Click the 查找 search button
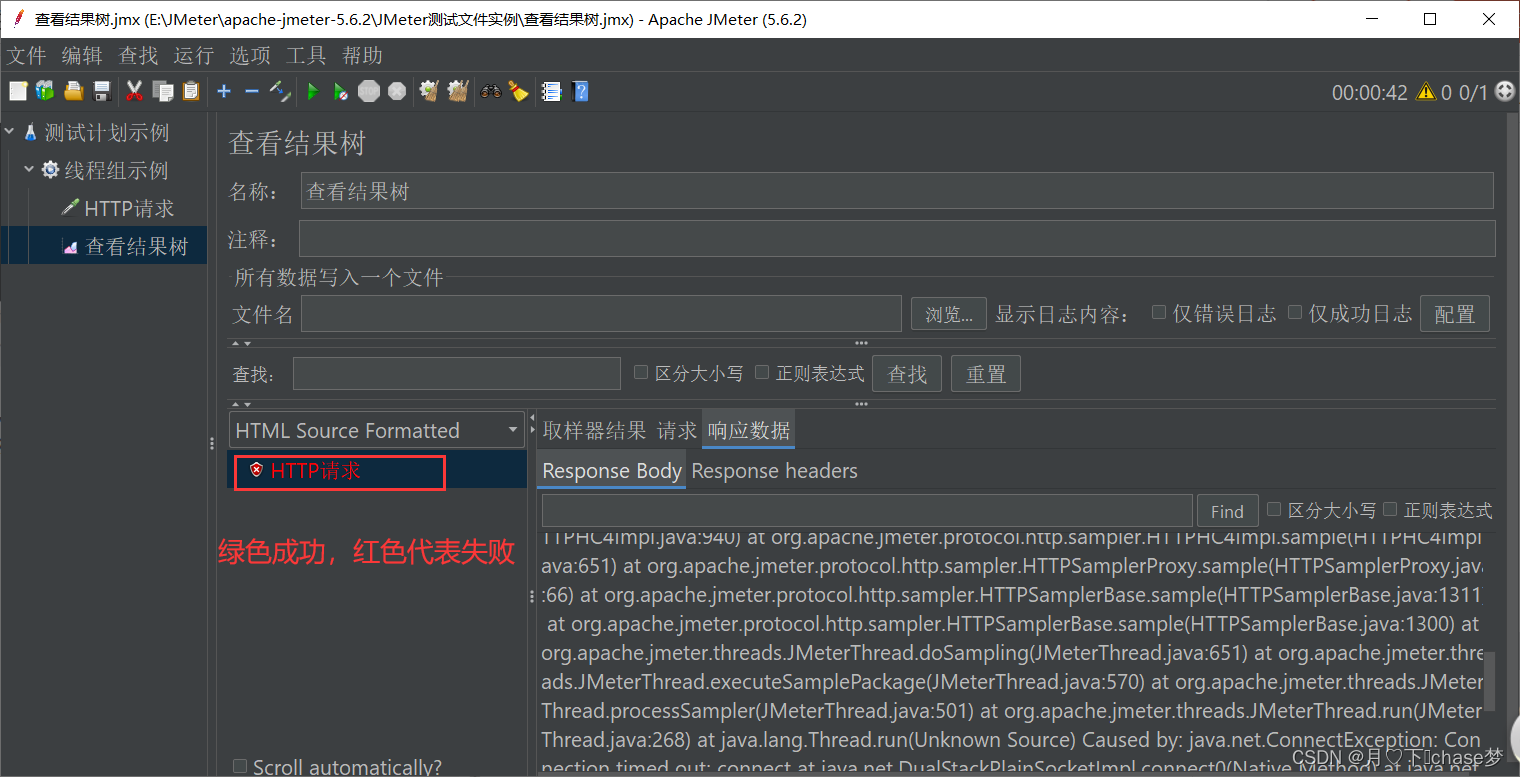The width and height of the screenshot is (1520, 777). 908,374
